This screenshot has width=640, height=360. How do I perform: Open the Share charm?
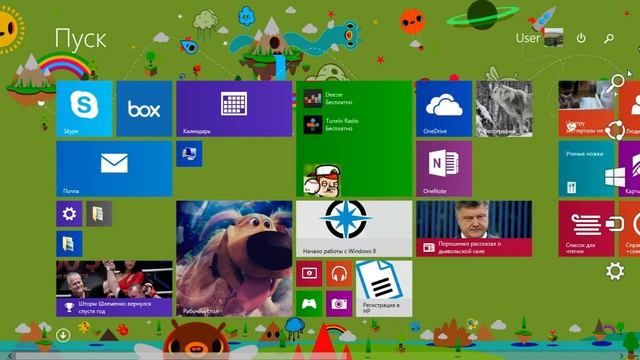615,130
